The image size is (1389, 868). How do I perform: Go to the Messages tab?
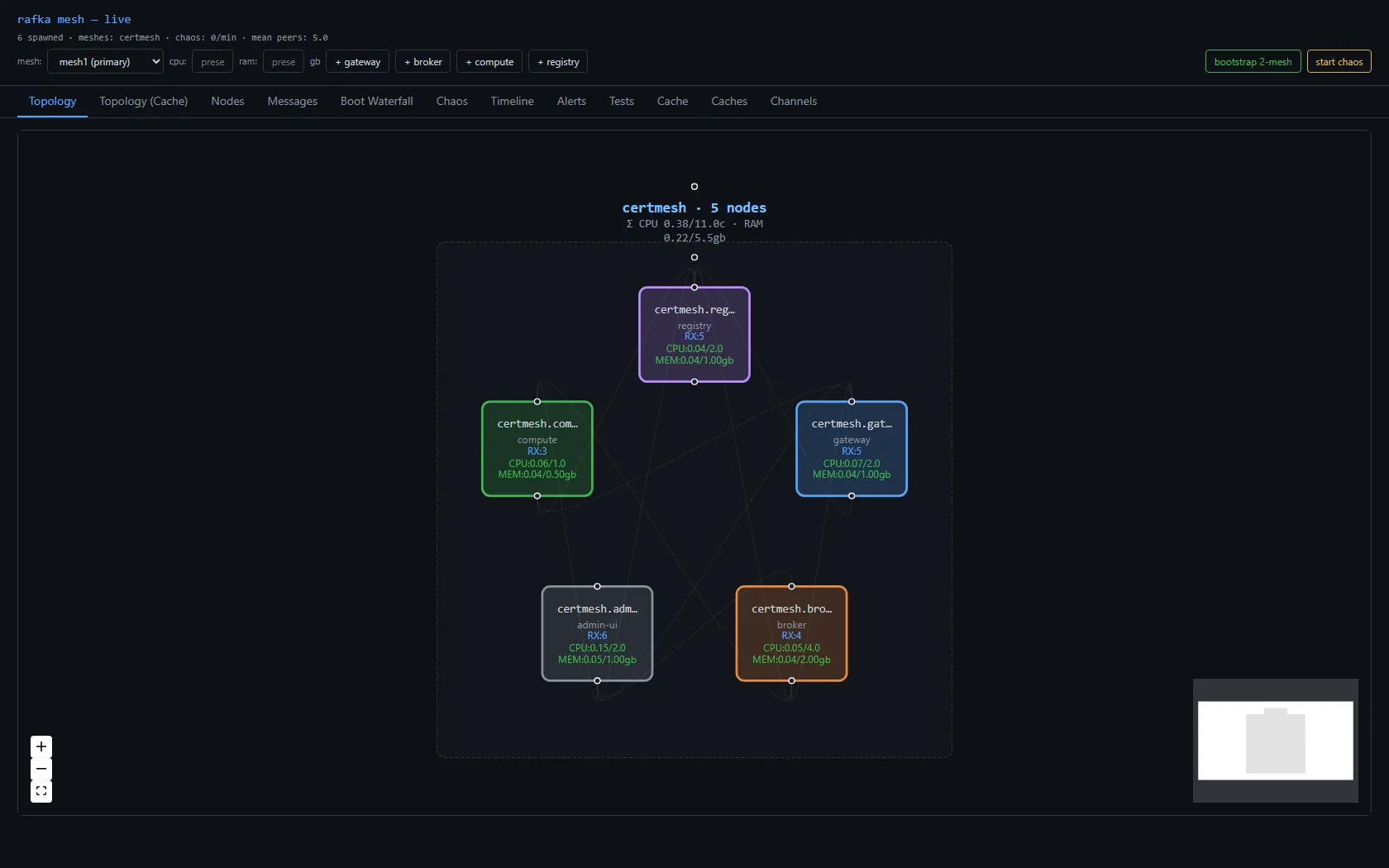(292, 101)
